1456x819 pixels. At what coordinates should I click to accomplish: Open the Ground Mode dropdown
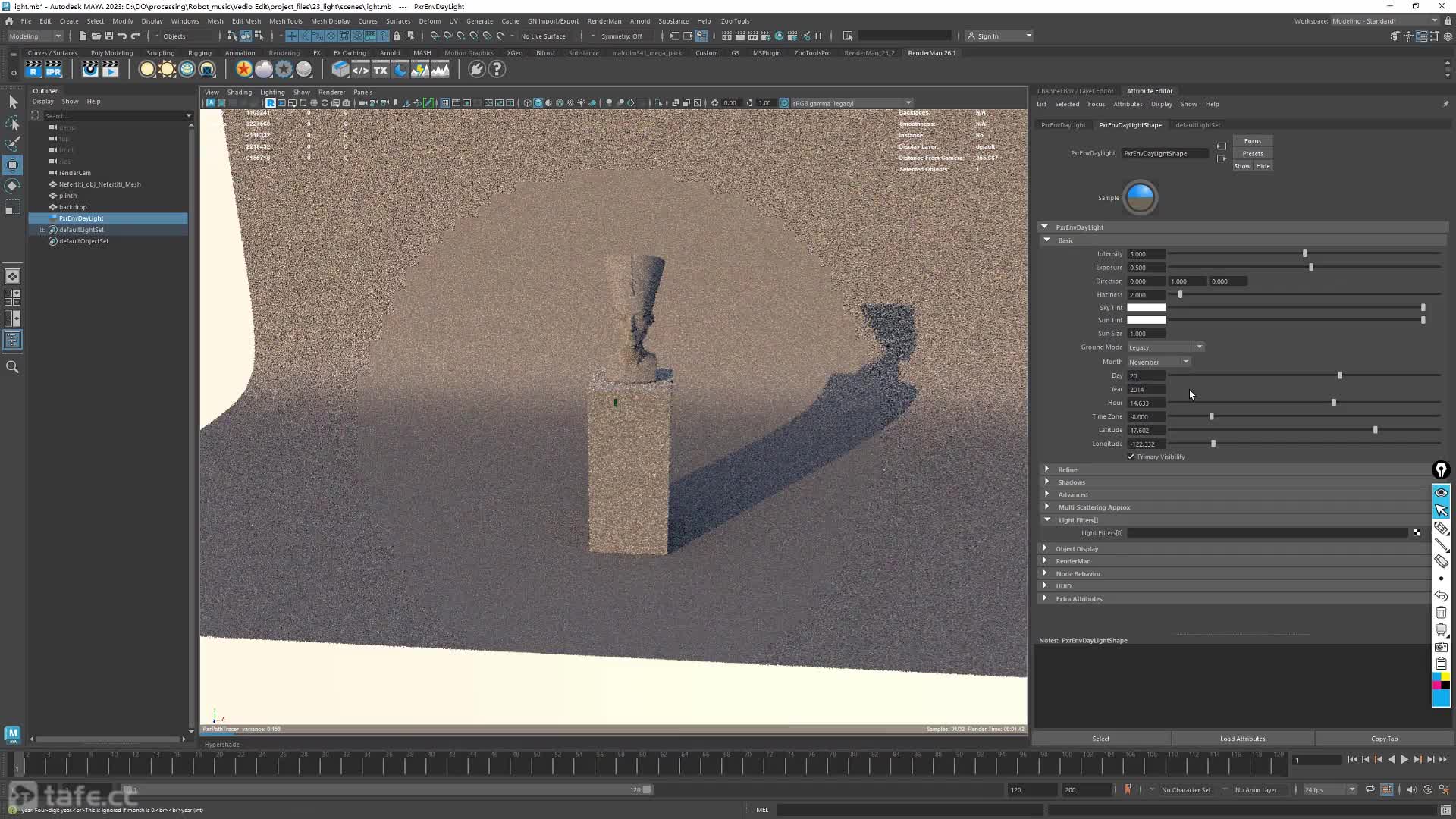point(1166,347)
